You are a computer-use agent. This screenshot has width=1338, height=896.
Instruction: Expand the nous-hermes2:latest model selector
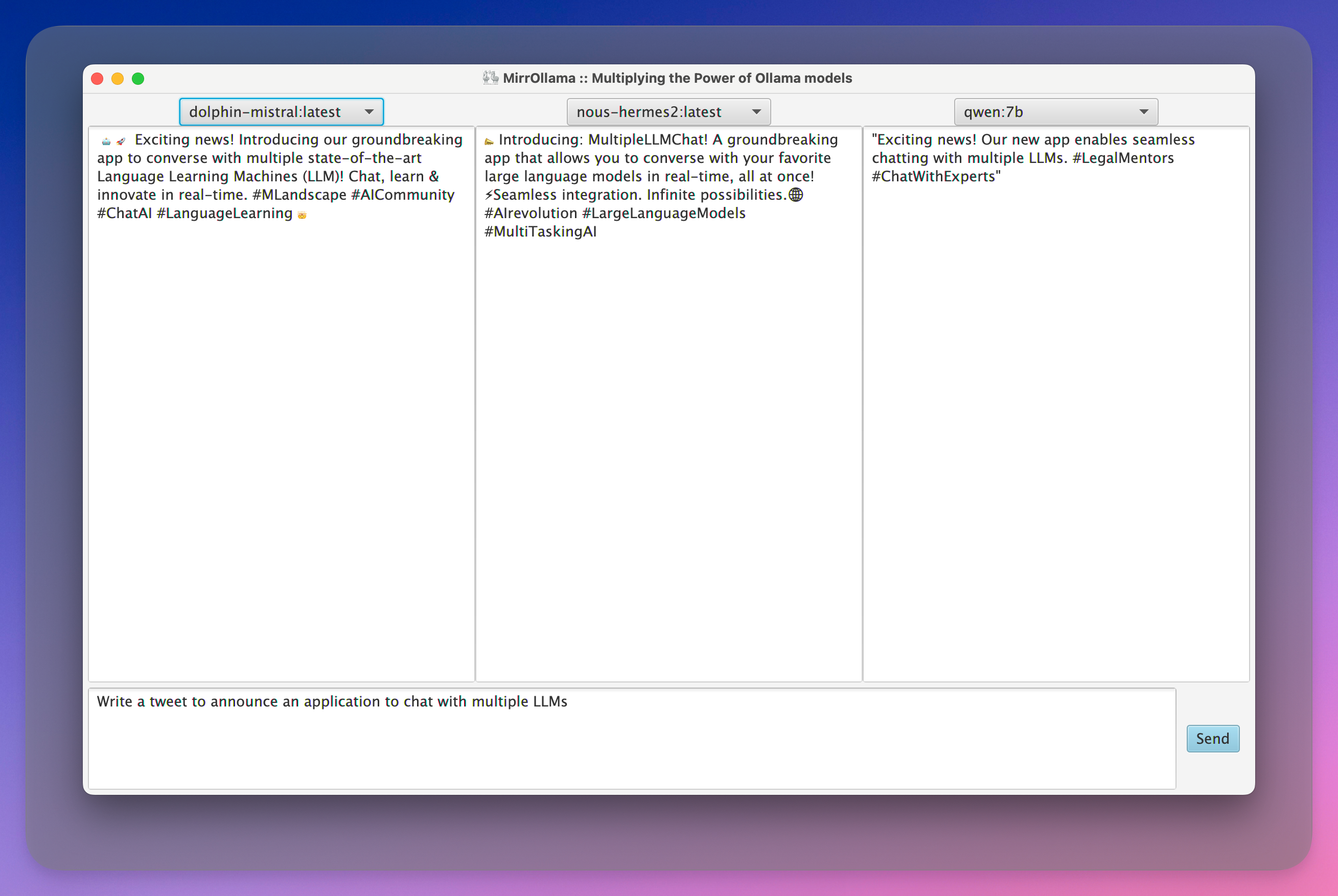[x=668, y=112]
